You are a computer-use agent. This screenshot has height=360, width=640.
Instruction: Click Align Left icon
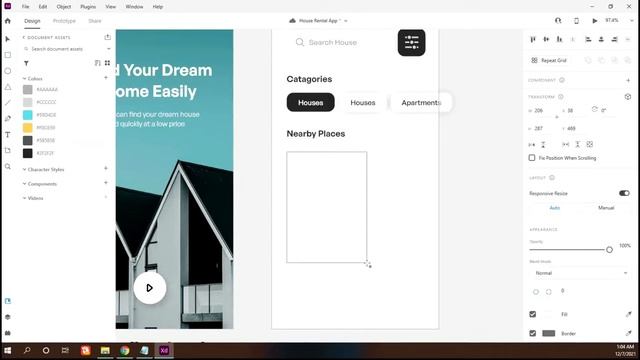[x=588, y=39]
